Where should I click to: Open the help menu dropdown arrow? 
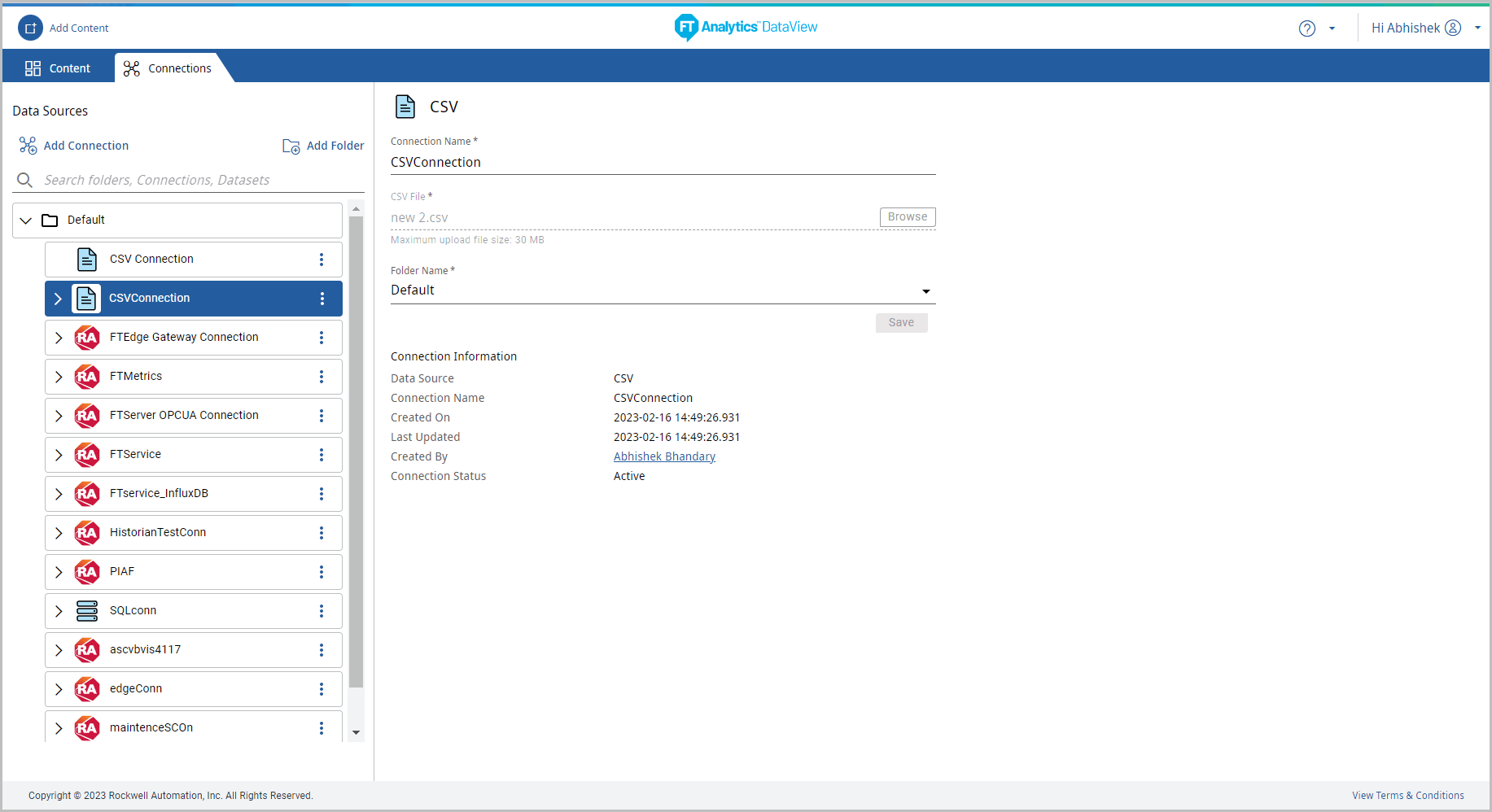coord(1332,28)
